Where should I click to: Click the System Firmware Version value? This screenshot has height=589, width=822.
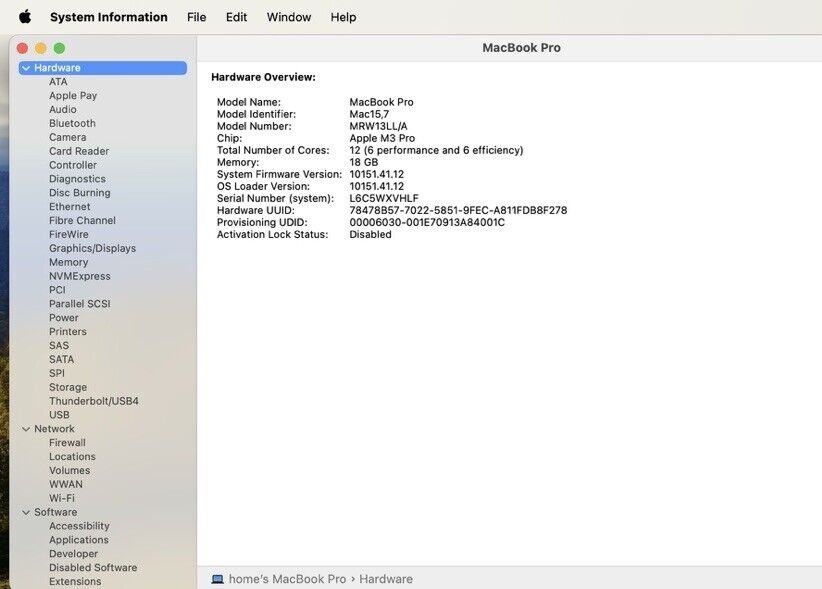pyautogui.click(x=376, y=174)
